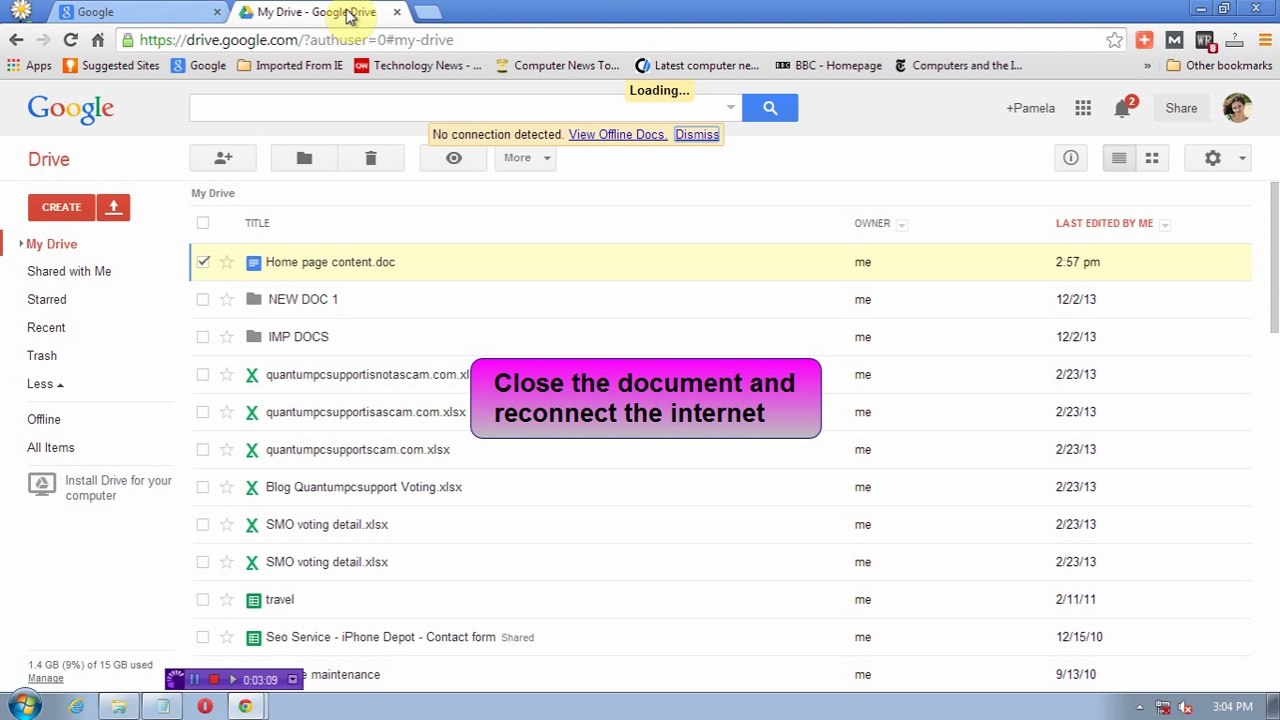Open the profile avatar picture
Viewport: 1280px width, 720px height.
[x=1237, y=108]
